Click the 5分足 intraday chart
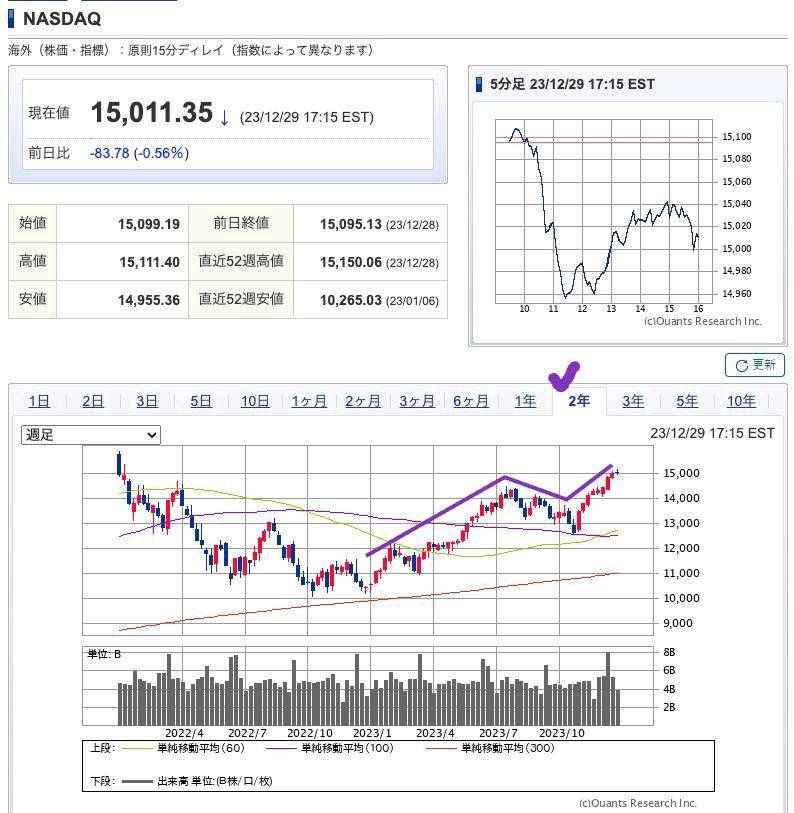 604,211
